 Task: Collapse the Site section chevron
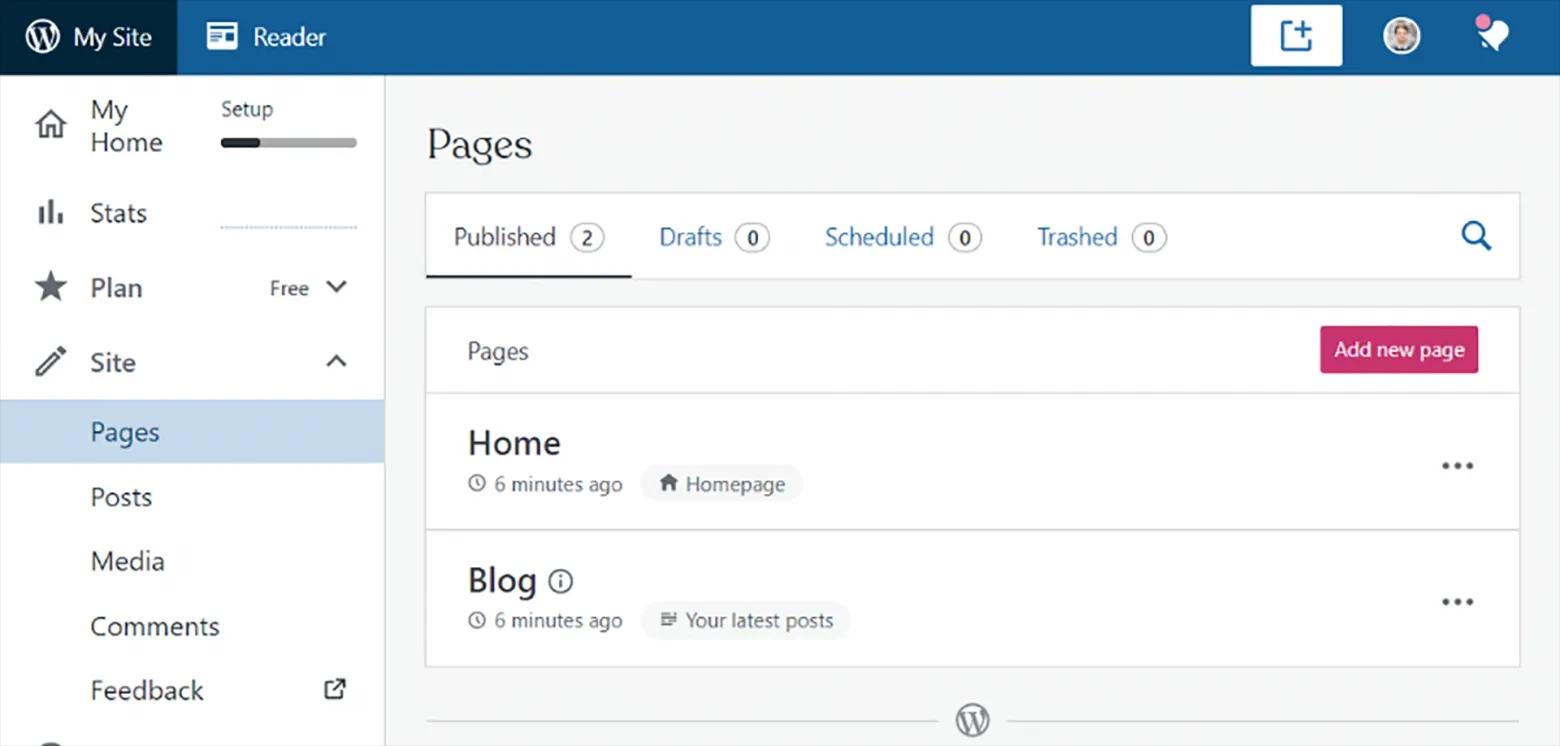pyautogui.click(x=337, y=361)
